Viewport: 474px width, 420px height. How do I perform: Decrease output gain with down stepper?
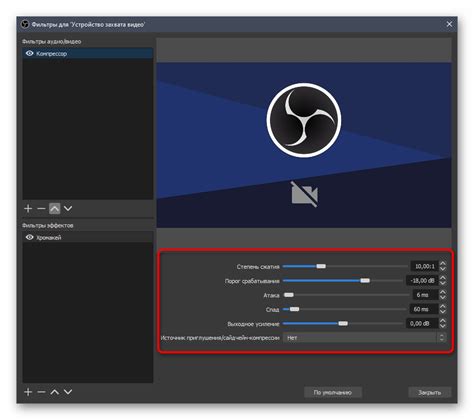point(443,326)
